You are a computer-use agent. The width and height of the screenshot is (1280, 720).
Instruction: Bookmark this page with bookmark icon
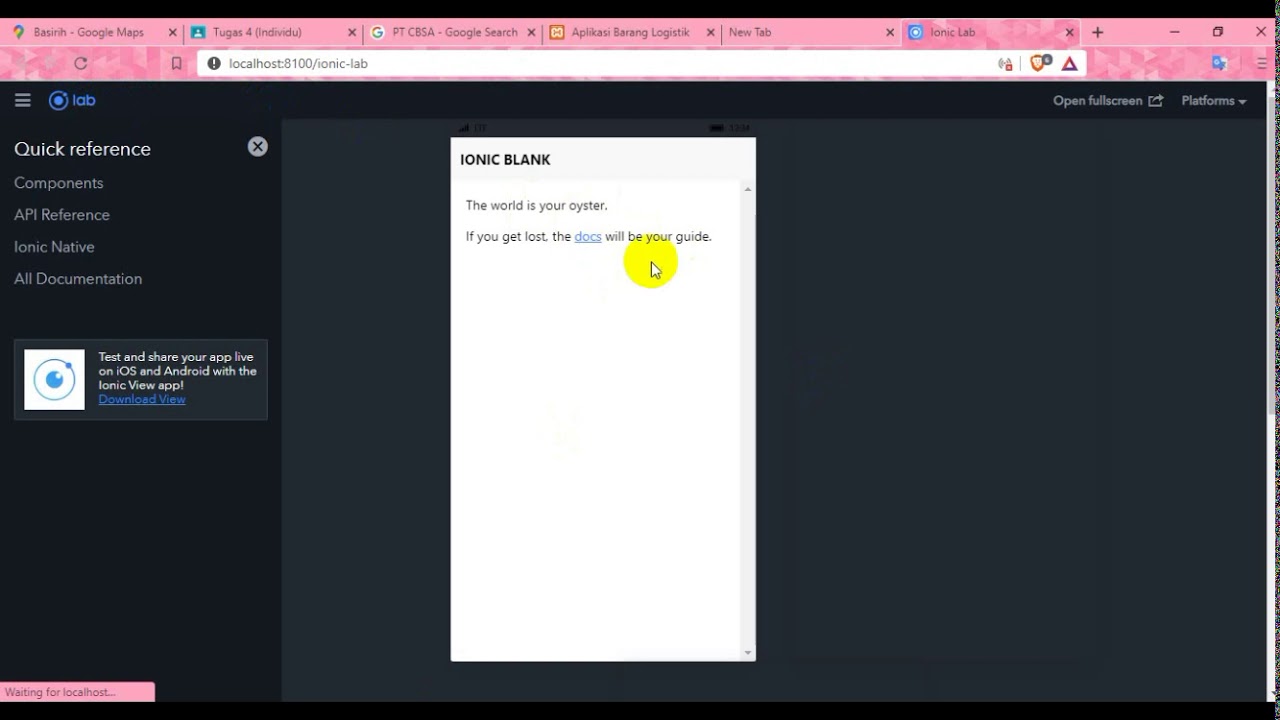tap(177, 63)
